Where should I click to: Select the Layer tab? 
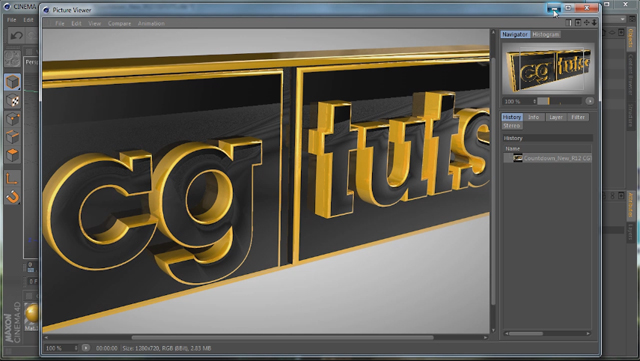pyautogui.click(x=556, y=117)
